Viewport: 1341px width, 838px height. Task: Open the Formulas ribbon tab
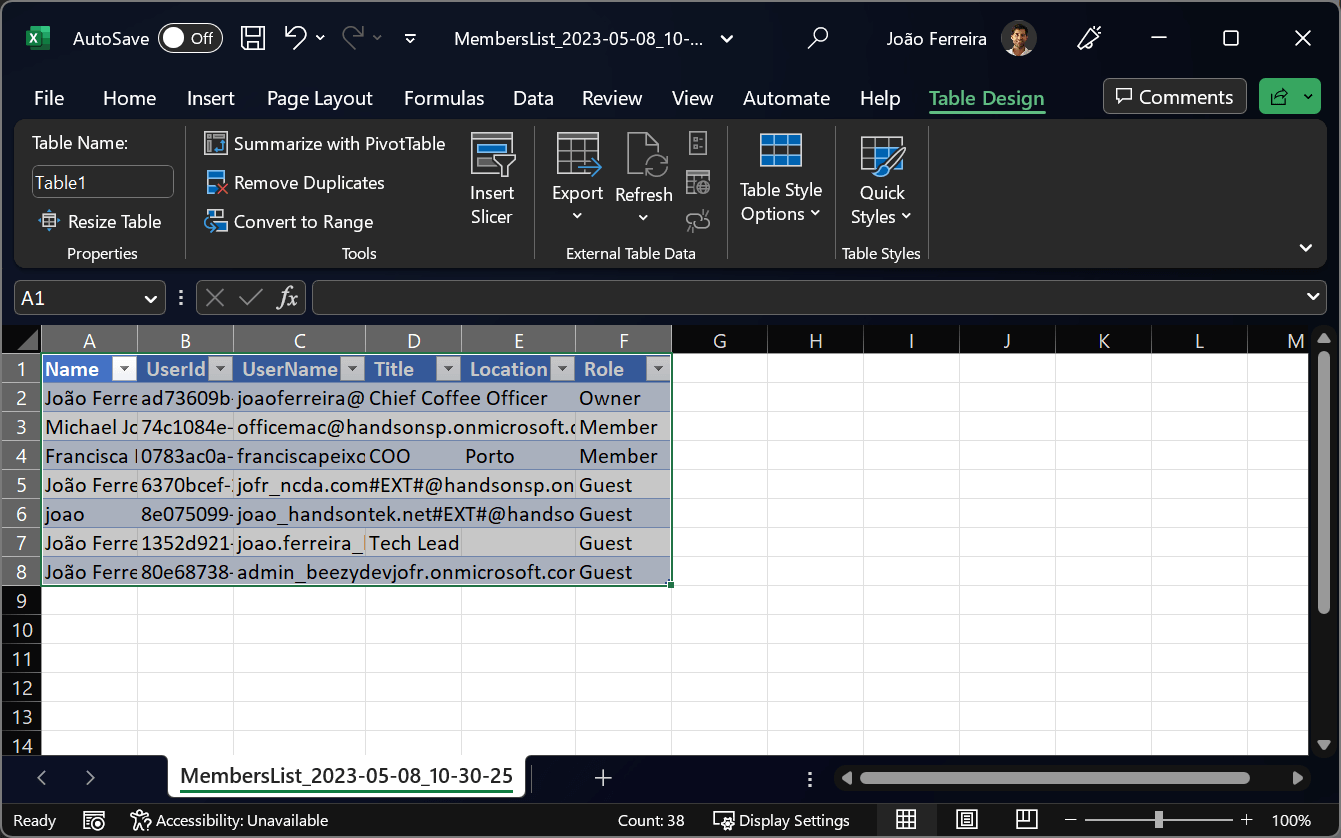pos(444,98)
